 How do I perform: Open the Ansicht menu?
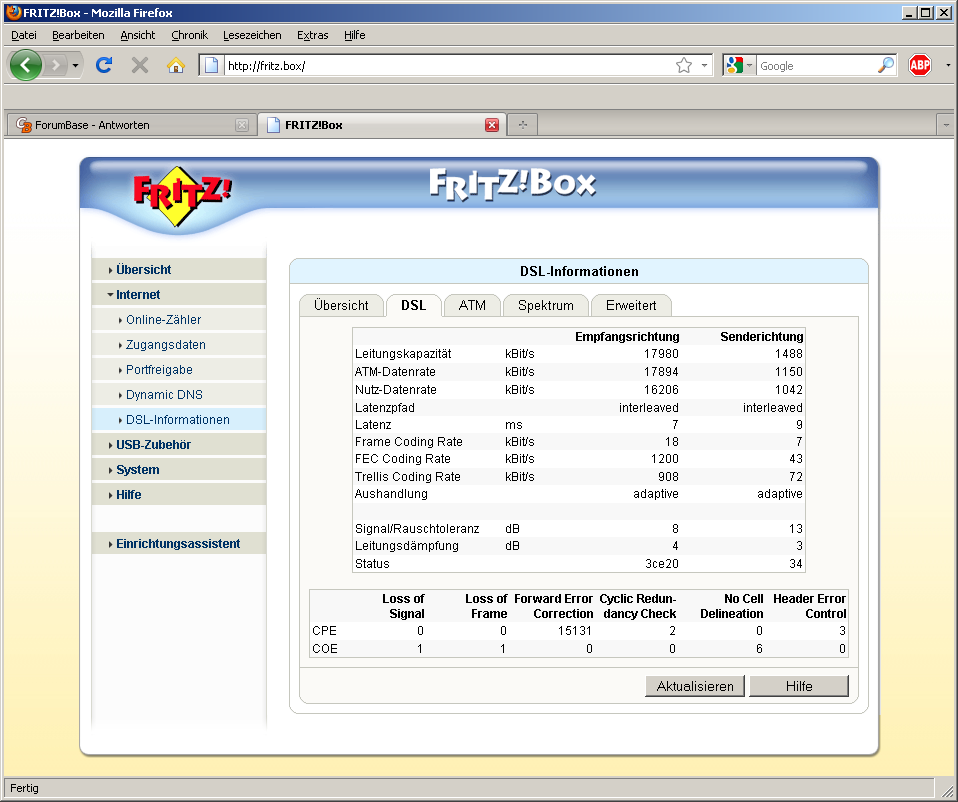coord(137,35)
